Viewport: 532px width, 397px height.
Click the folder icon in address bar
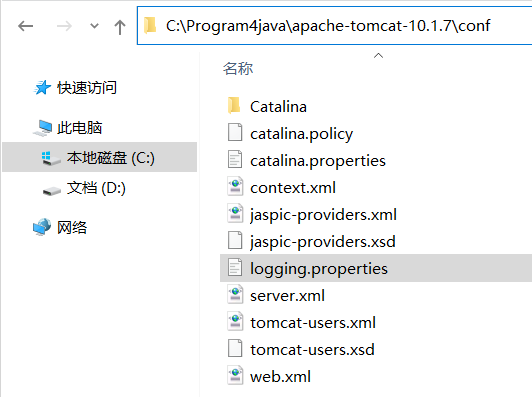(150, 25)
